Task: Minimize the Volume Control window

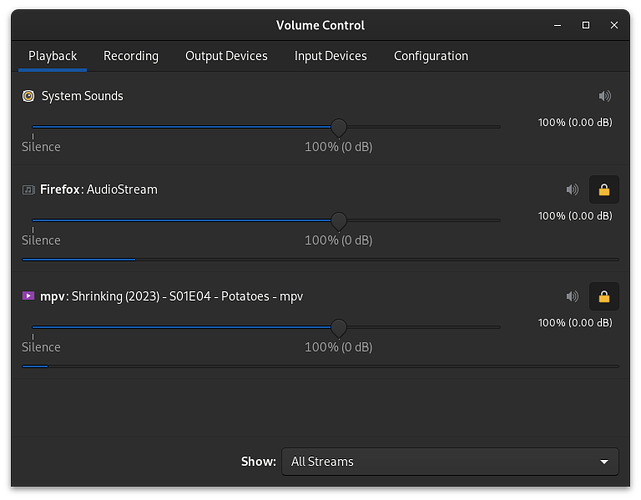Action: tap(557, 25)
